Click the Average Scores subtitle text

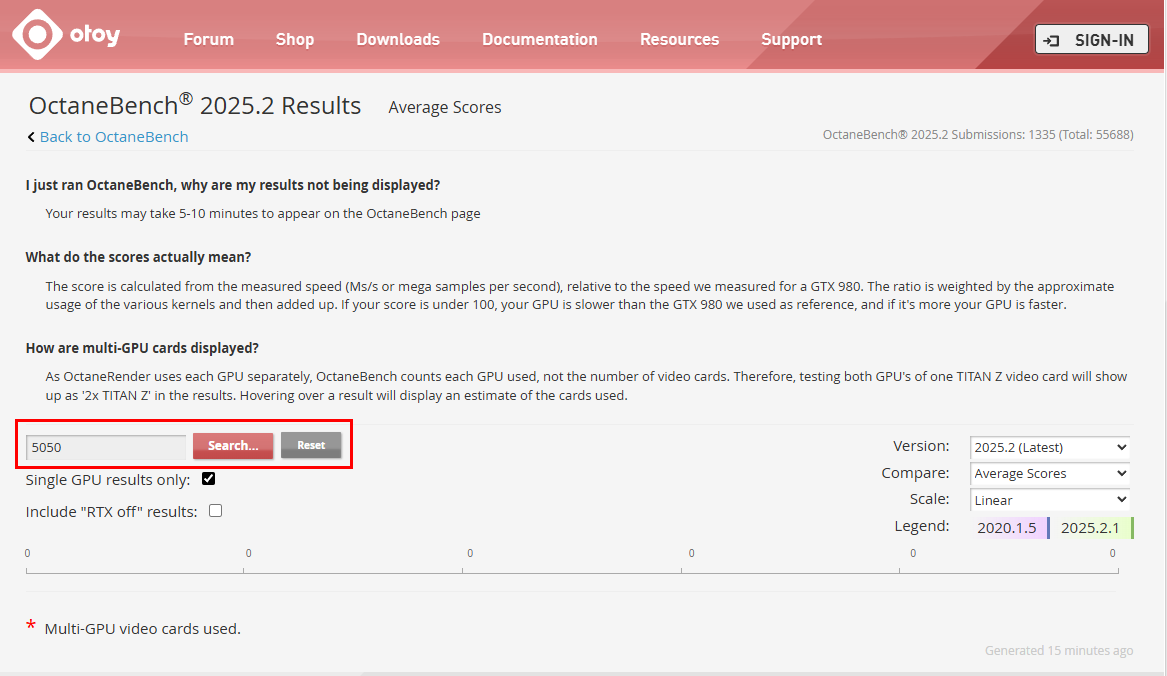click(445, 107)
